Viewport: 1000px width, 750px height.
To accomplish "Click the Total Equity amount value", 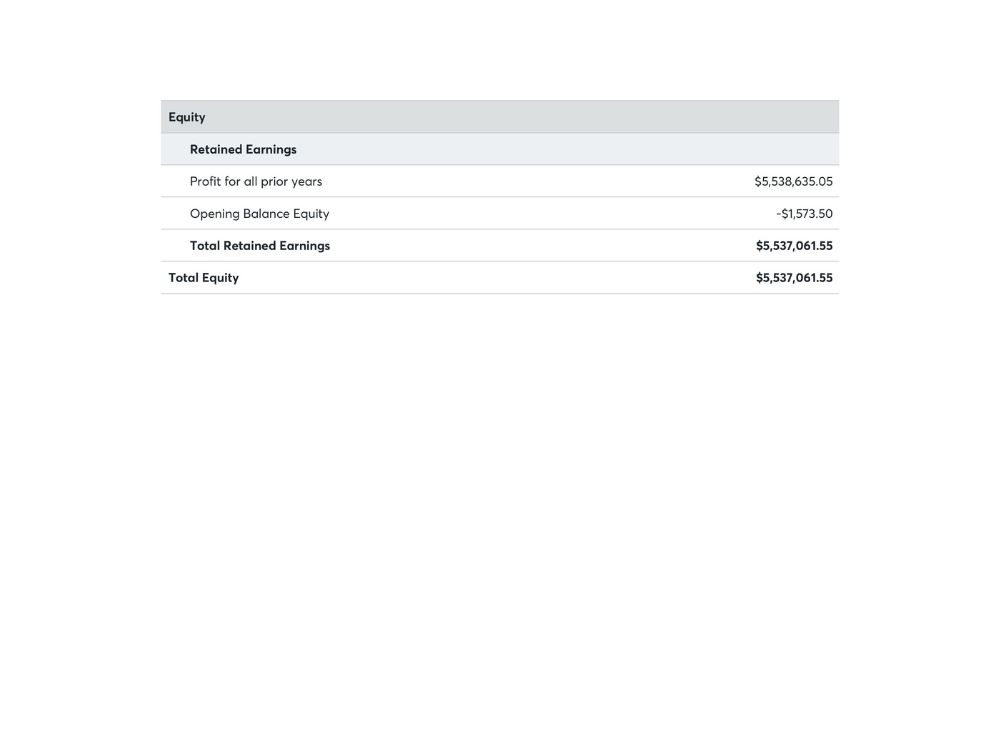I will tap(794, 277).
